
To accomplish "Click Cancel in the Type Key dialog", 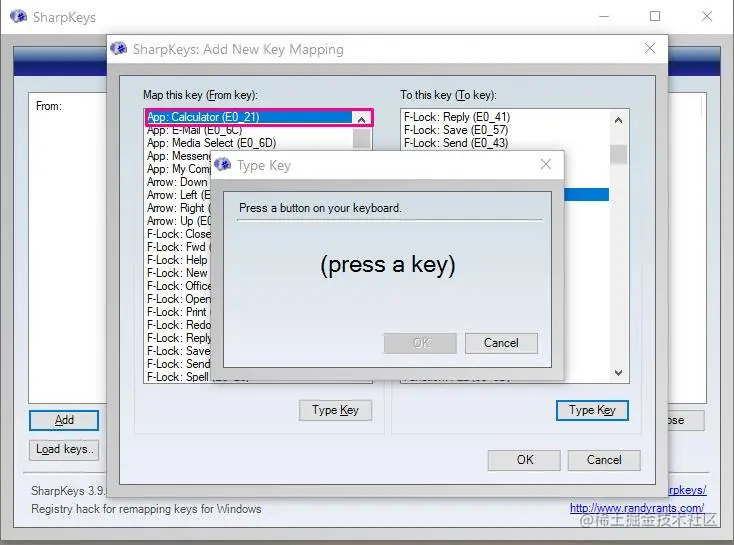I will click(501, 343).
